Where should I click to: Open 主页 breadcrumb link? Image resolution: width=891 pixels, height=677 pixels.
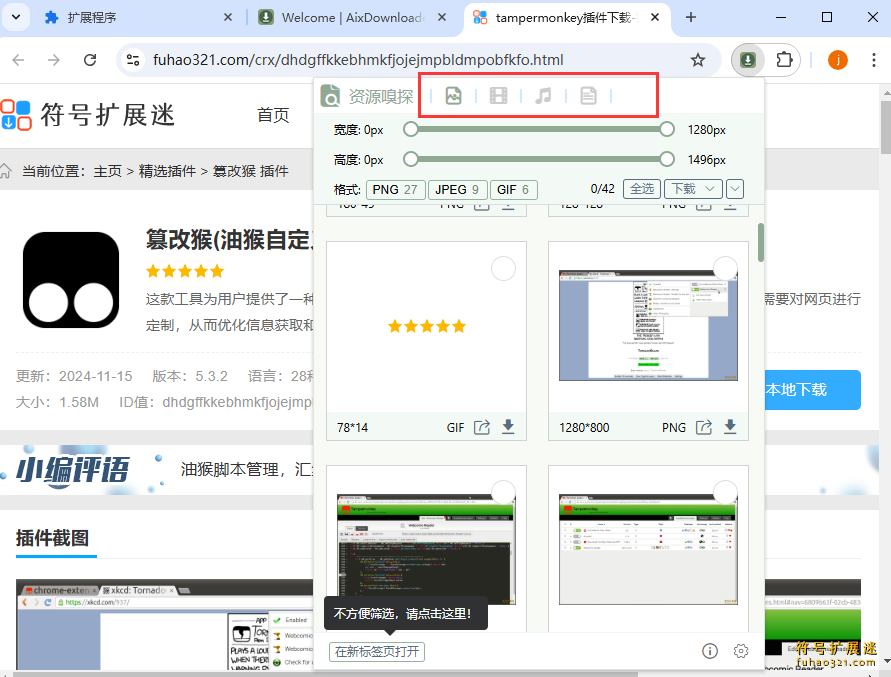(x=107, y=171)
